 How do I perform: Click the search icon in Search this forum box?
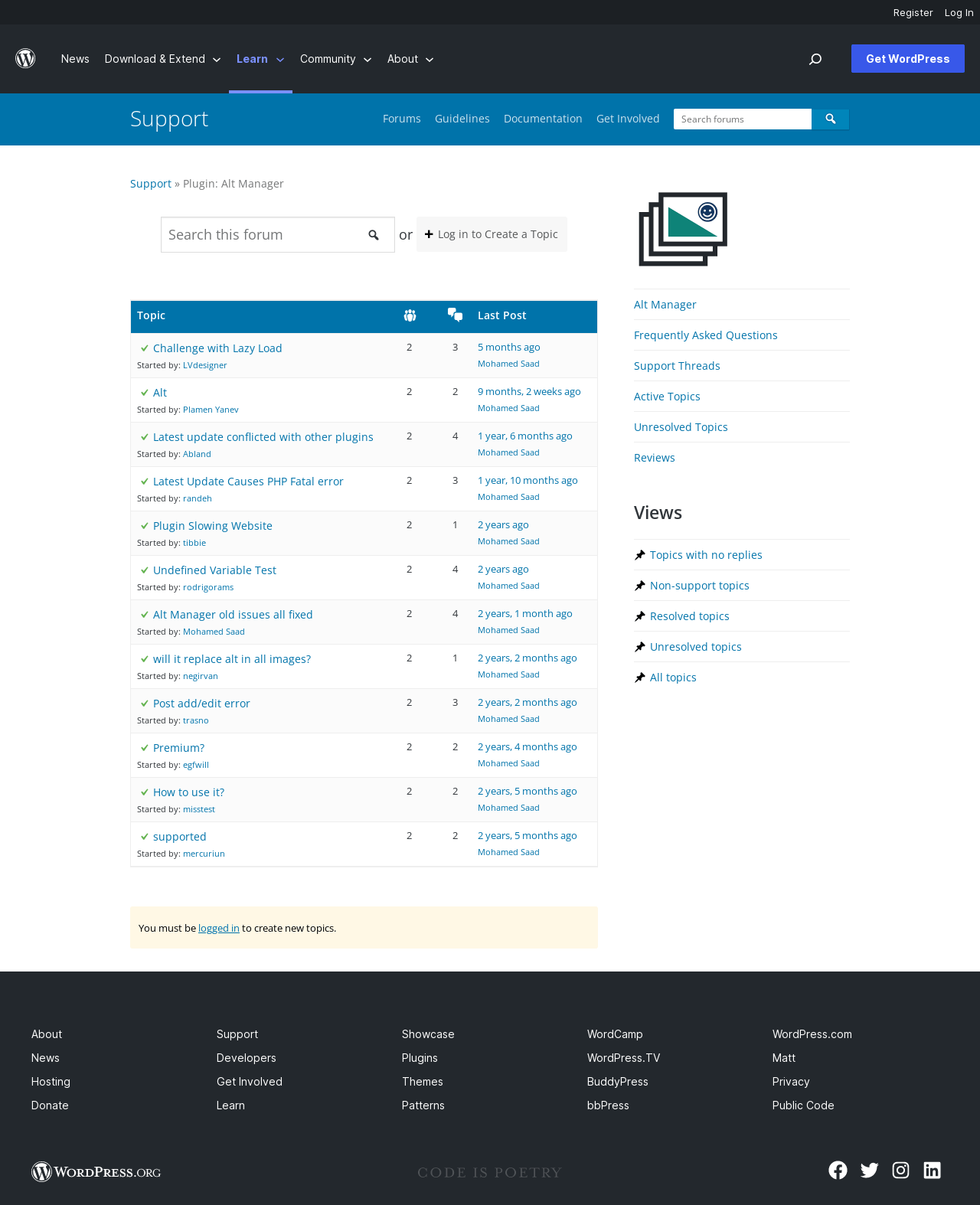pos(374,235)
